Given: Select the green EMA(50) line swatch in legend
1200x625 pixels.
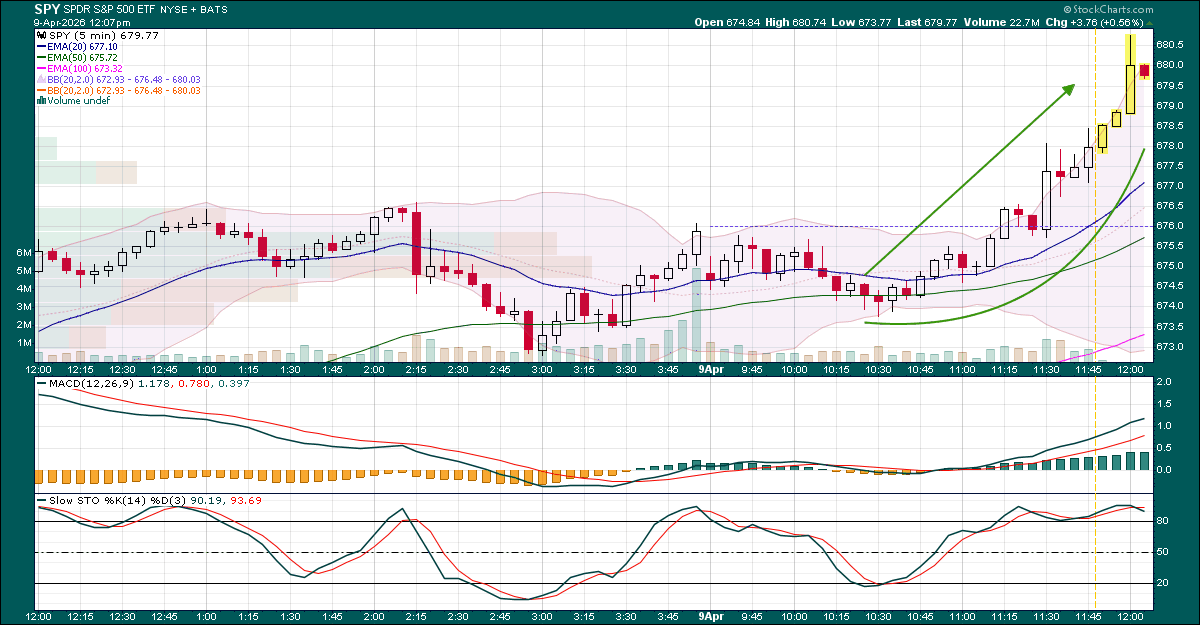Looking at the screenshot, I should (x=40, y=58).
